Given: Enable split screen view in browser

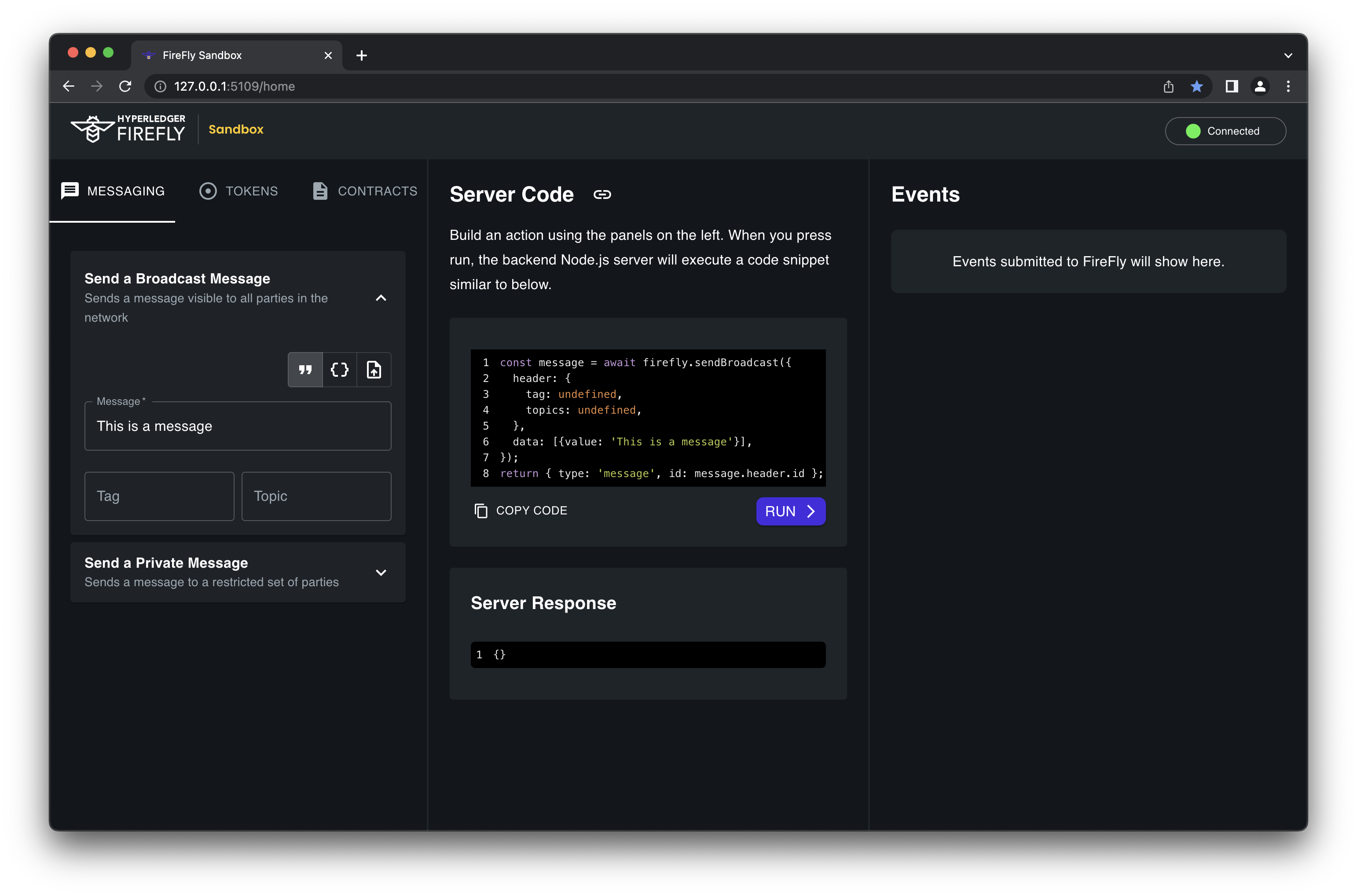Looking at the screenshot, I should pyautogui.click(x=1231, y=86).
